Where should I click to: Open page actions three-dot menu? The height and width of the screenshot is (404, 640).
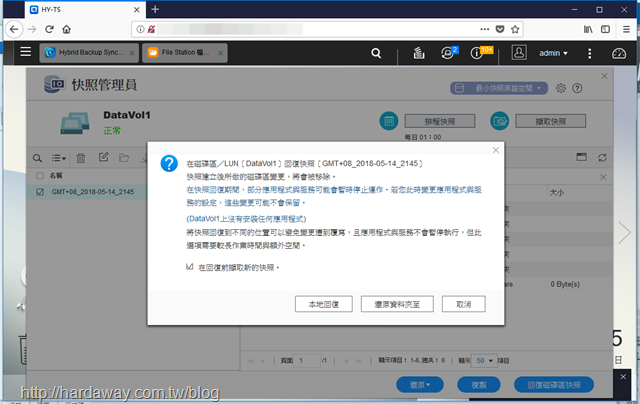pyautogui.click(x=484, y=29)
